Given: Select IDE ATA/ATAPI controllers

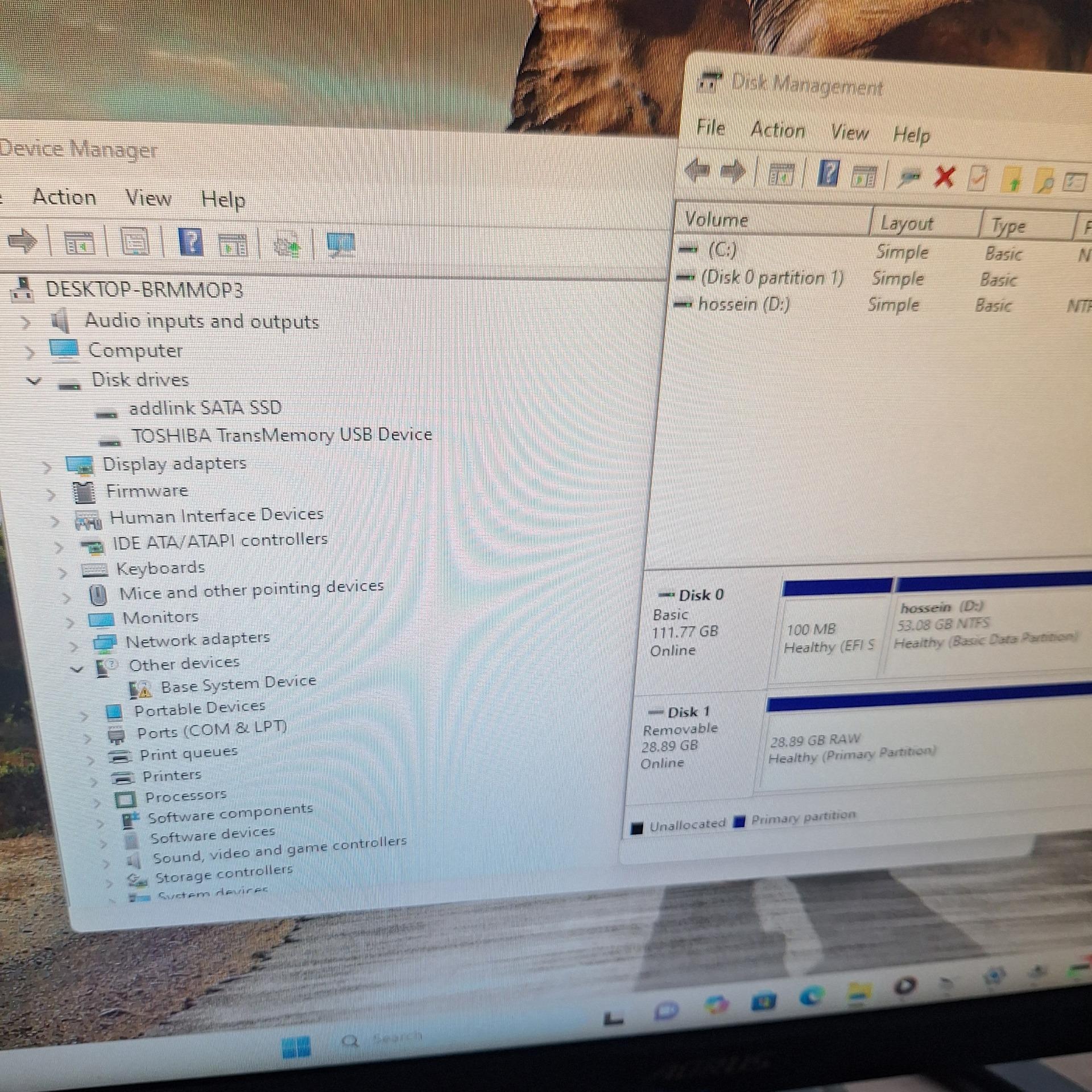Looking at the screenshot, I should point(220,541).
